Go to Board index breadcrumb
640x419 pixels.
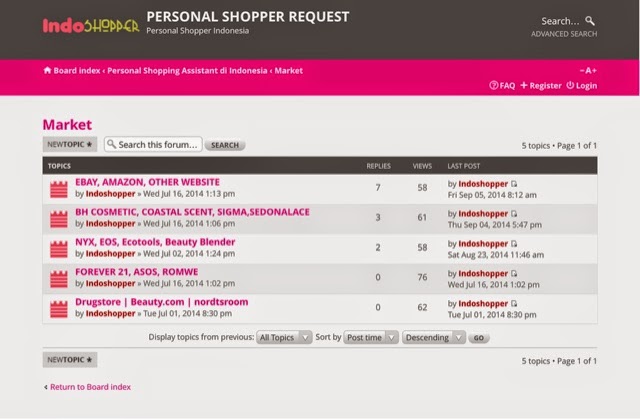tap(77, 71)
